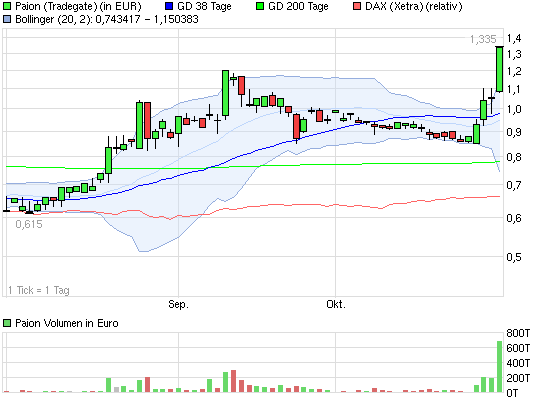This screenshot has width=545, height=401.
Task: Click the '1 Tick = 1 Tag' note
Action: [39, 290]
